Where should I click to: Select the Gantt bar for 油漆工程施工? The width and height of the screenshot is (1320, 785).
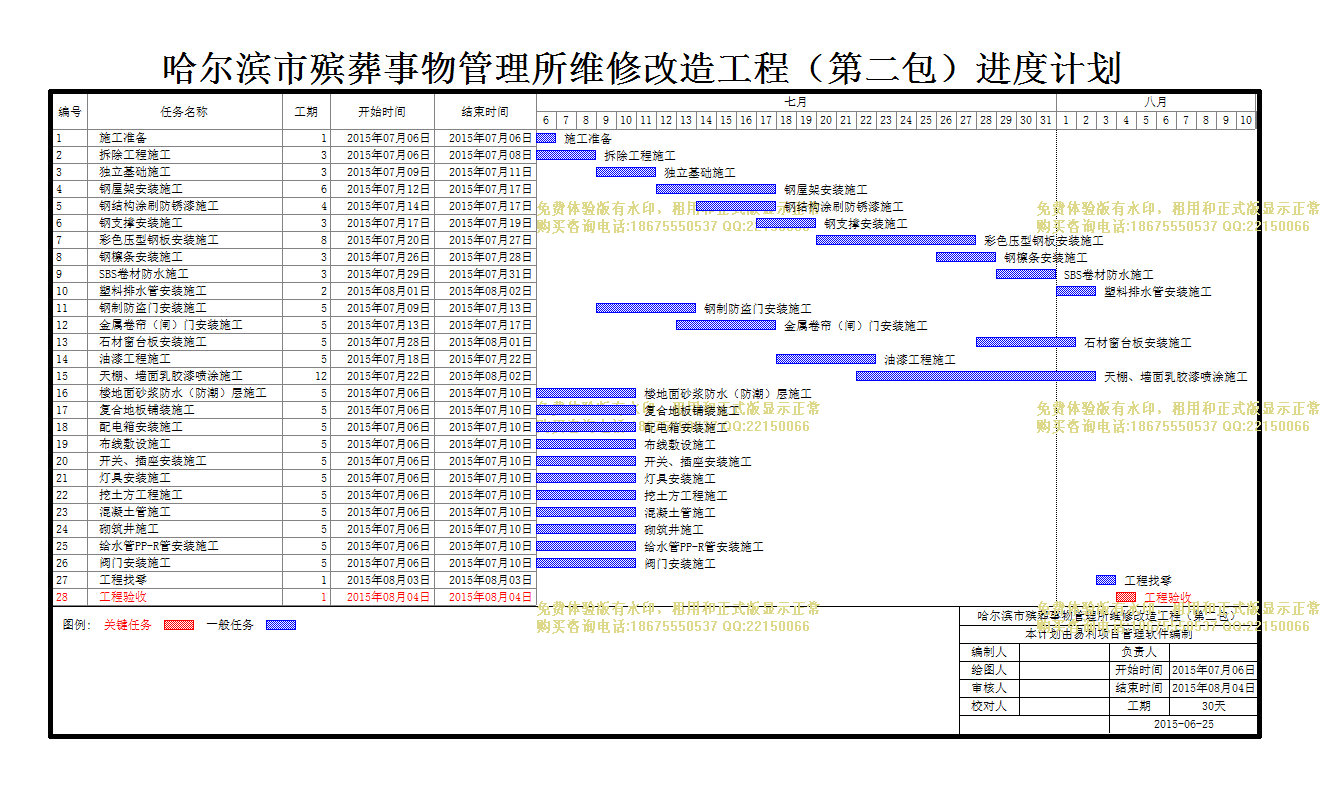pyautogui.click(x=826, y=359)
